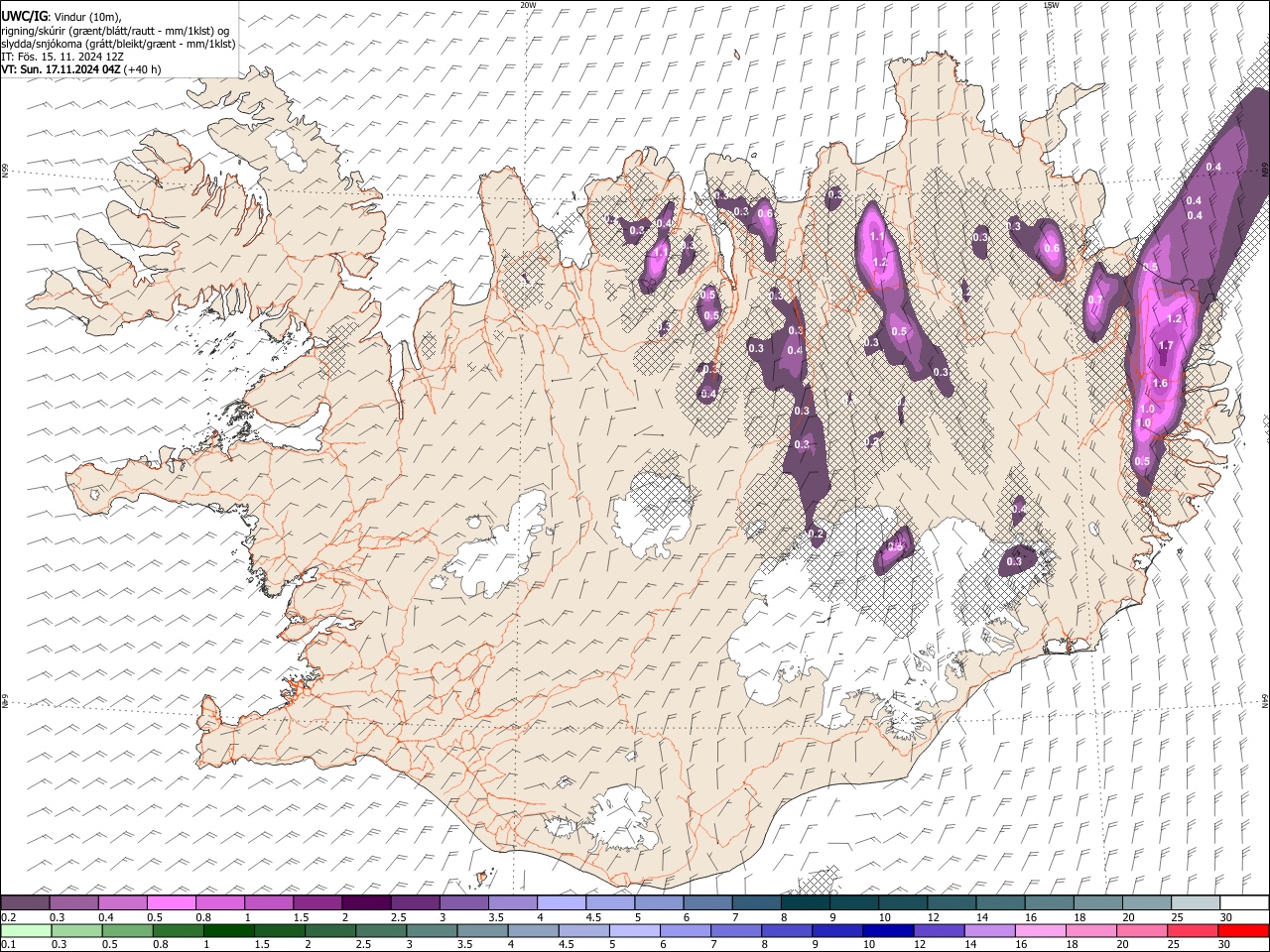Pick the gray-green swatch above 3 in the lower legend
Image resolution: width=1270 pixels, height=952 pixels.
coord(432,930)
